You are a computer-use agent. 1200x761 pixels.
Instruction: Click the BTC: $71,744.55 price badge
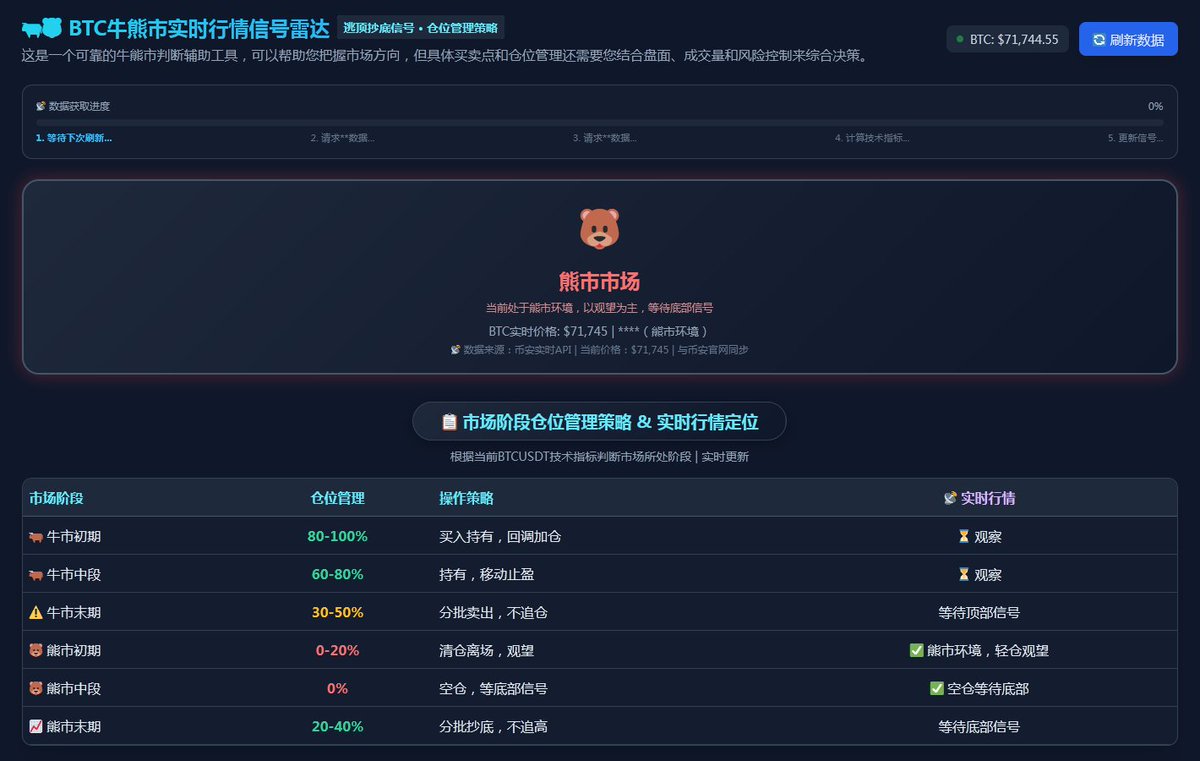tap(1007, 39)
